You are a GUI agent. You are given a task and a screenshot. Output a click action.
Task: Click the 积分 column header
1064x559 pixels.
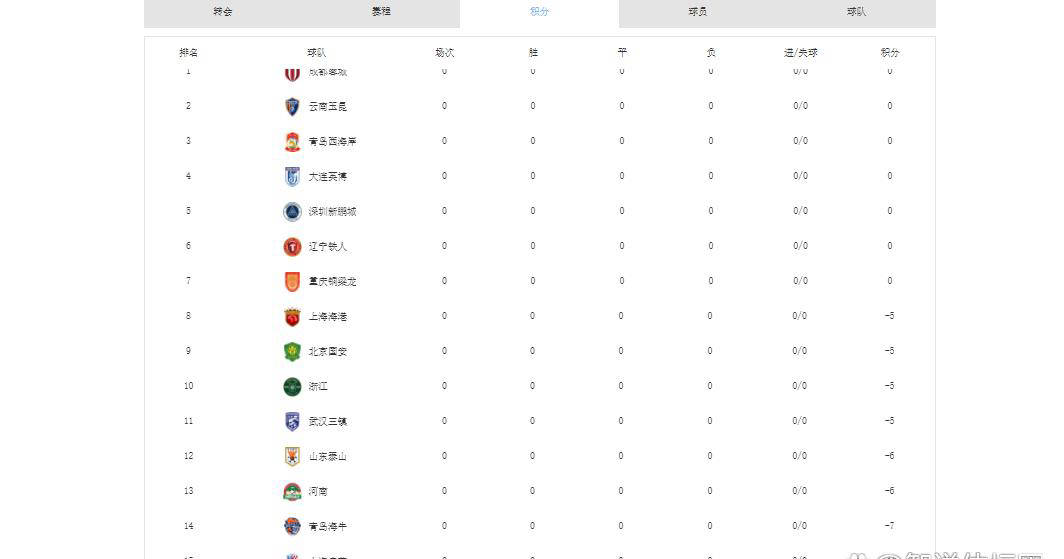coord(889,53)
